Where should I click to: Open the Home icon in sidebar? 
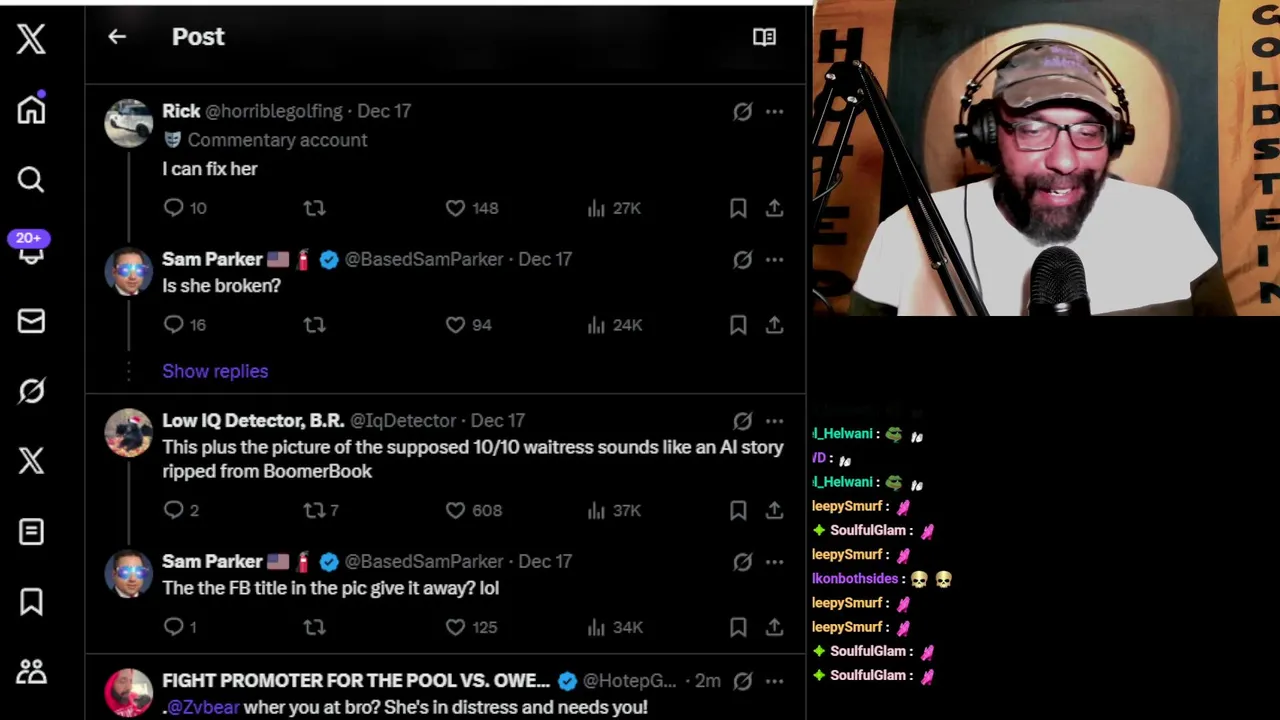tap(31, 109)
